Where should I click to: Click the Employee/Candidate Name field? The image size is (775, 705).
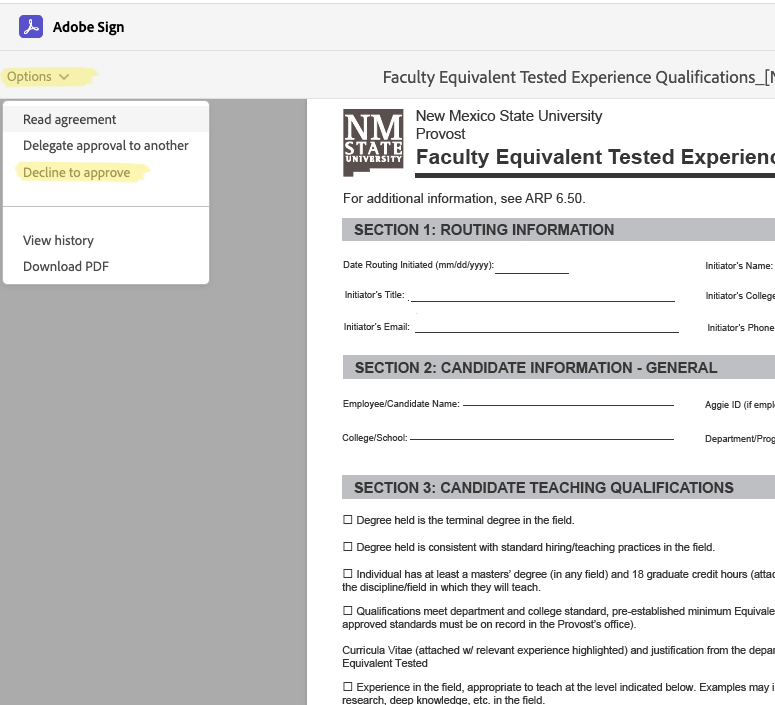568,399
